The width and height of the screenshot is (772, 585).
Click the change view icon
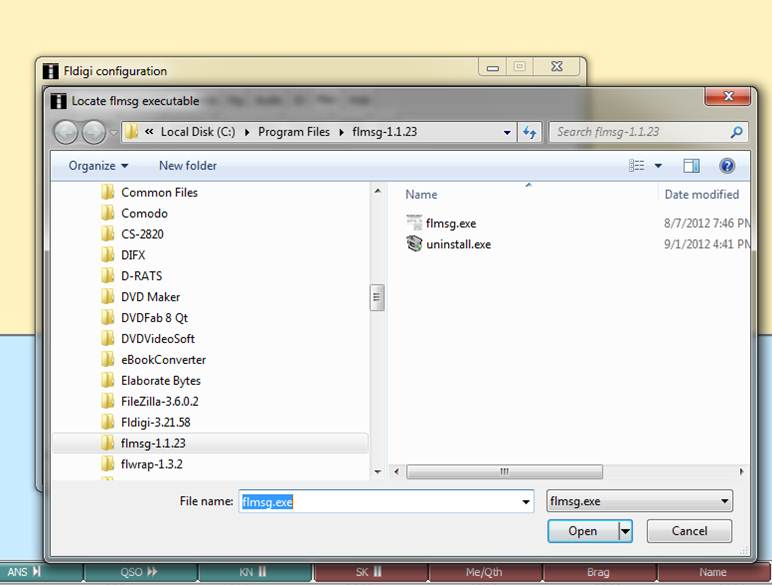pos(637,166)
